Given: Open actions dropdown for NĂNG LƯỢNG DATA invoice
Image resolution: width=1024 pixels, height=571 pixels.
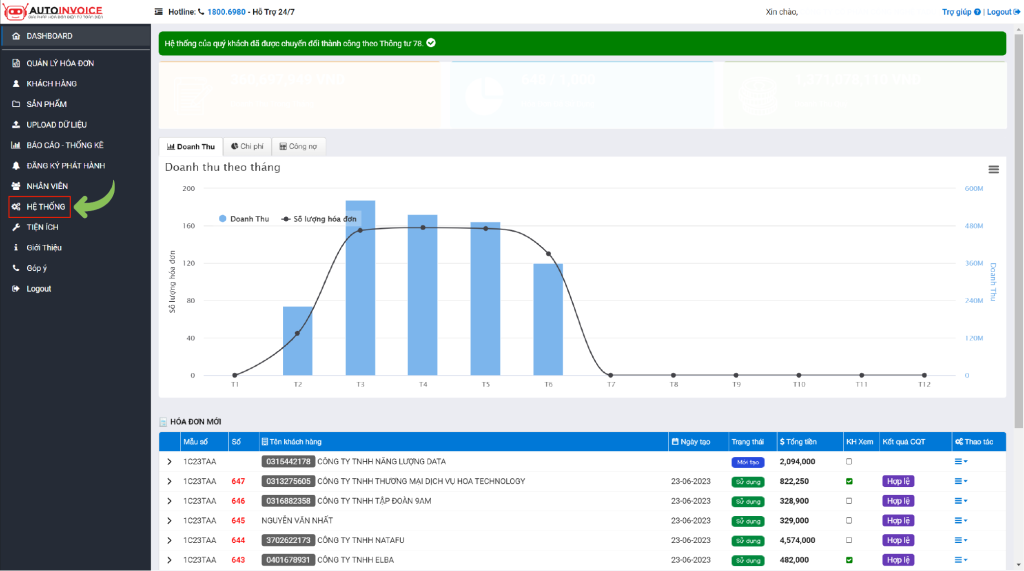Looking at the screenshot, I should (x=961, y=461).
